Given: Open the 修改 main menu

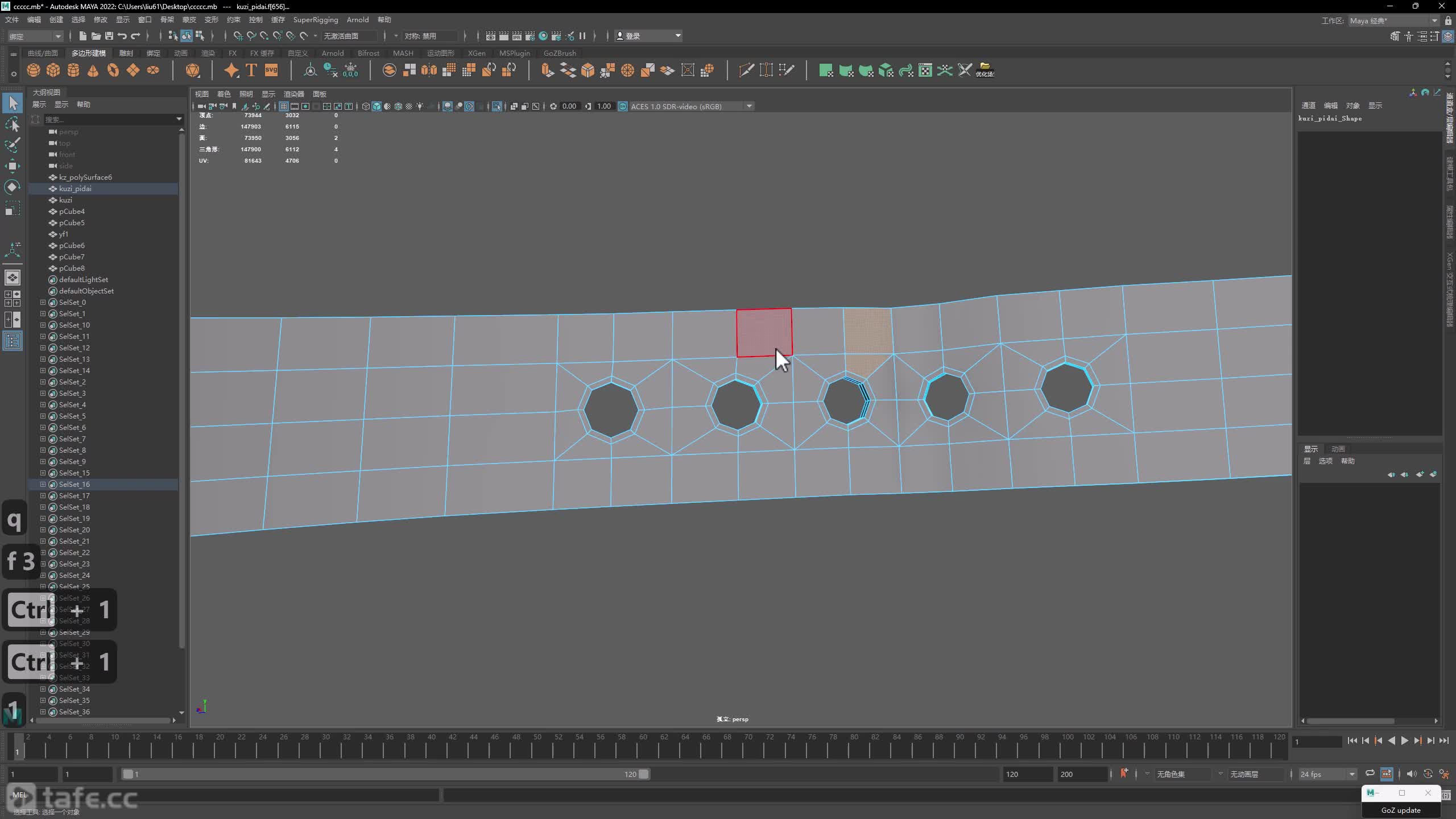Looking at the screenshot, I should (100, 20).
